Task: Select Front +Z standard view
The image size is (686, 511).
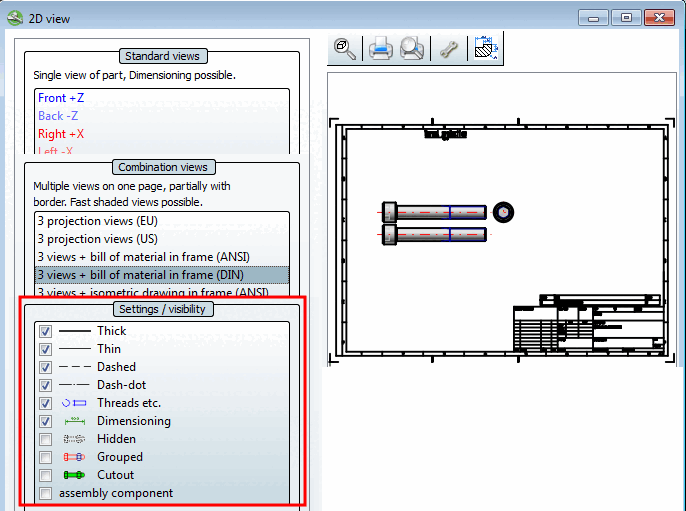Action: tap(162, 98)
